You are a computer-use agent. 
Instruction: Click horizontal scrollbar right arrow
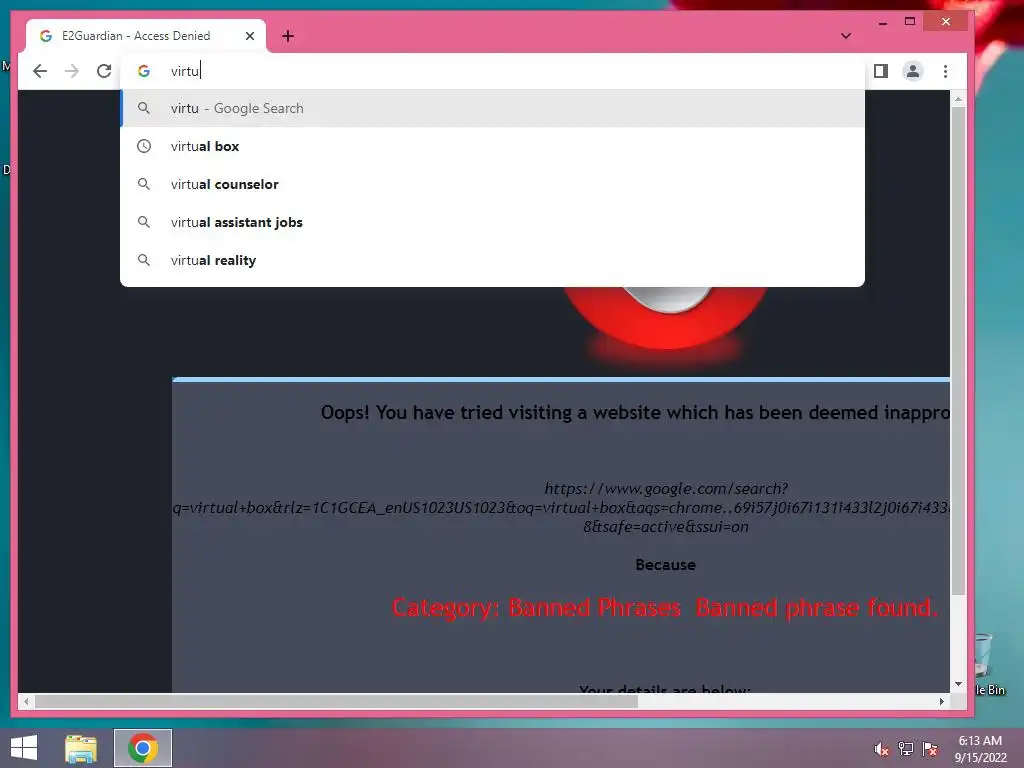pos(942,701)
